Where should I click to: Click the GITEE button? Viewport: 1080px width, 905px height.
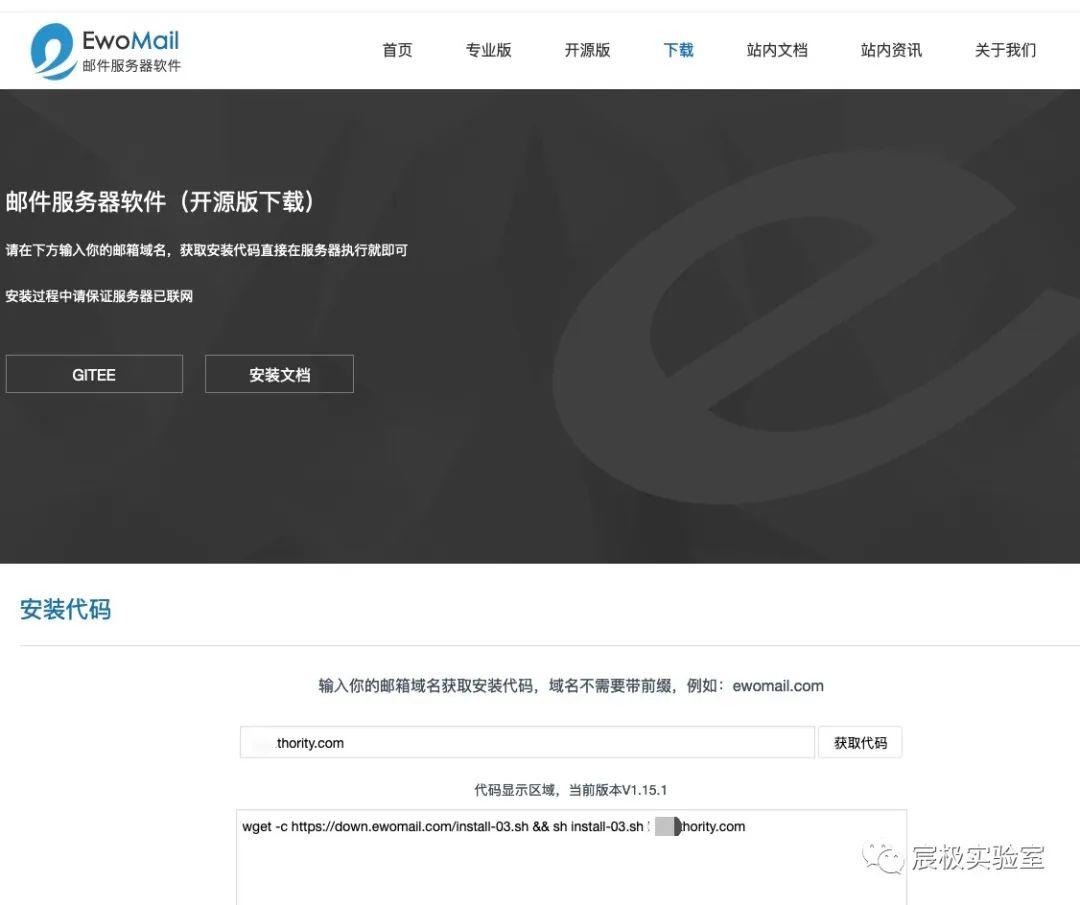coord(94,374)
